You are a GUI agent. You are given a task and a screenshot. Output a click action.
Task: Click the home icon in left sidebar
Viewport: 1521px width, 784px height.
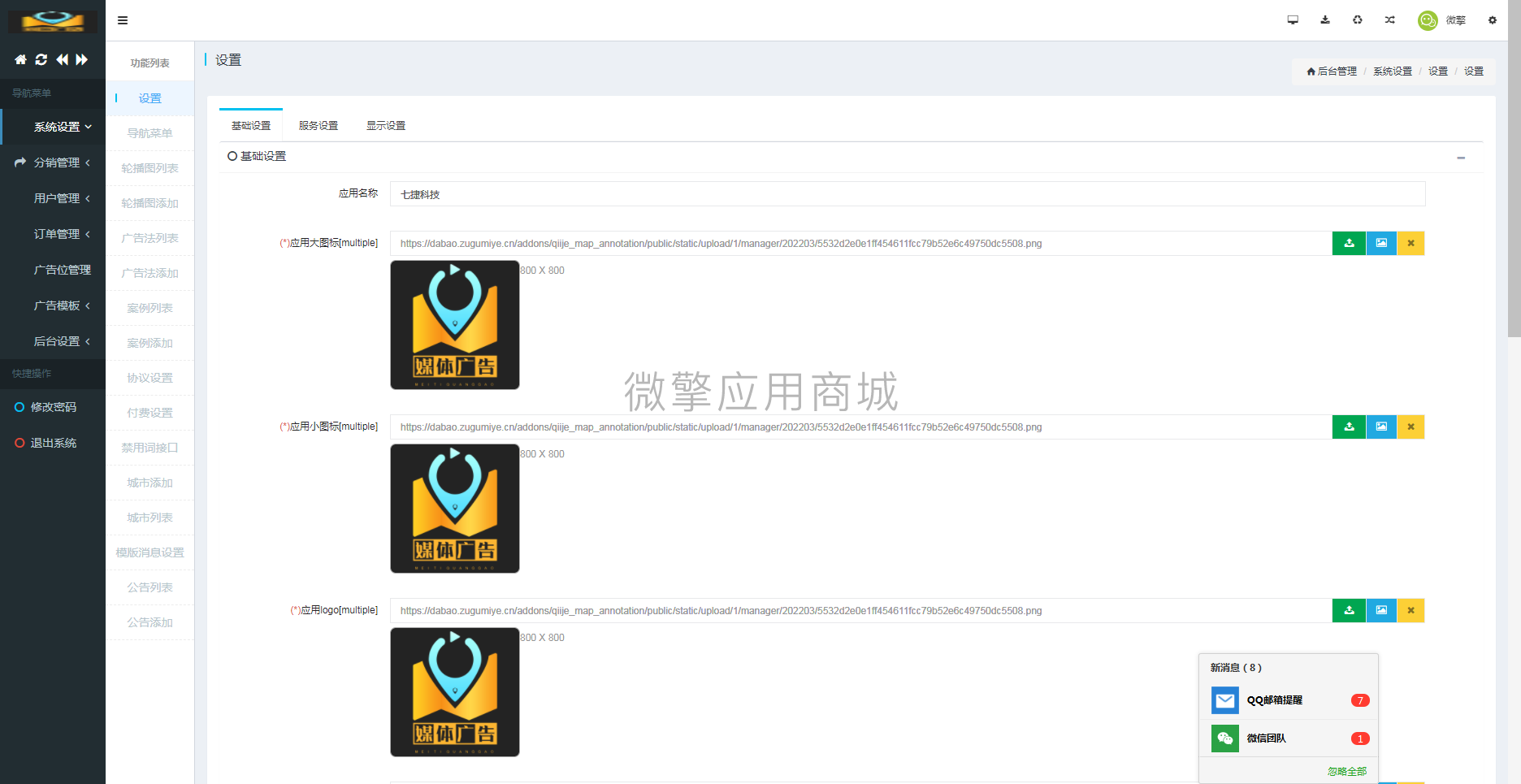20,59
